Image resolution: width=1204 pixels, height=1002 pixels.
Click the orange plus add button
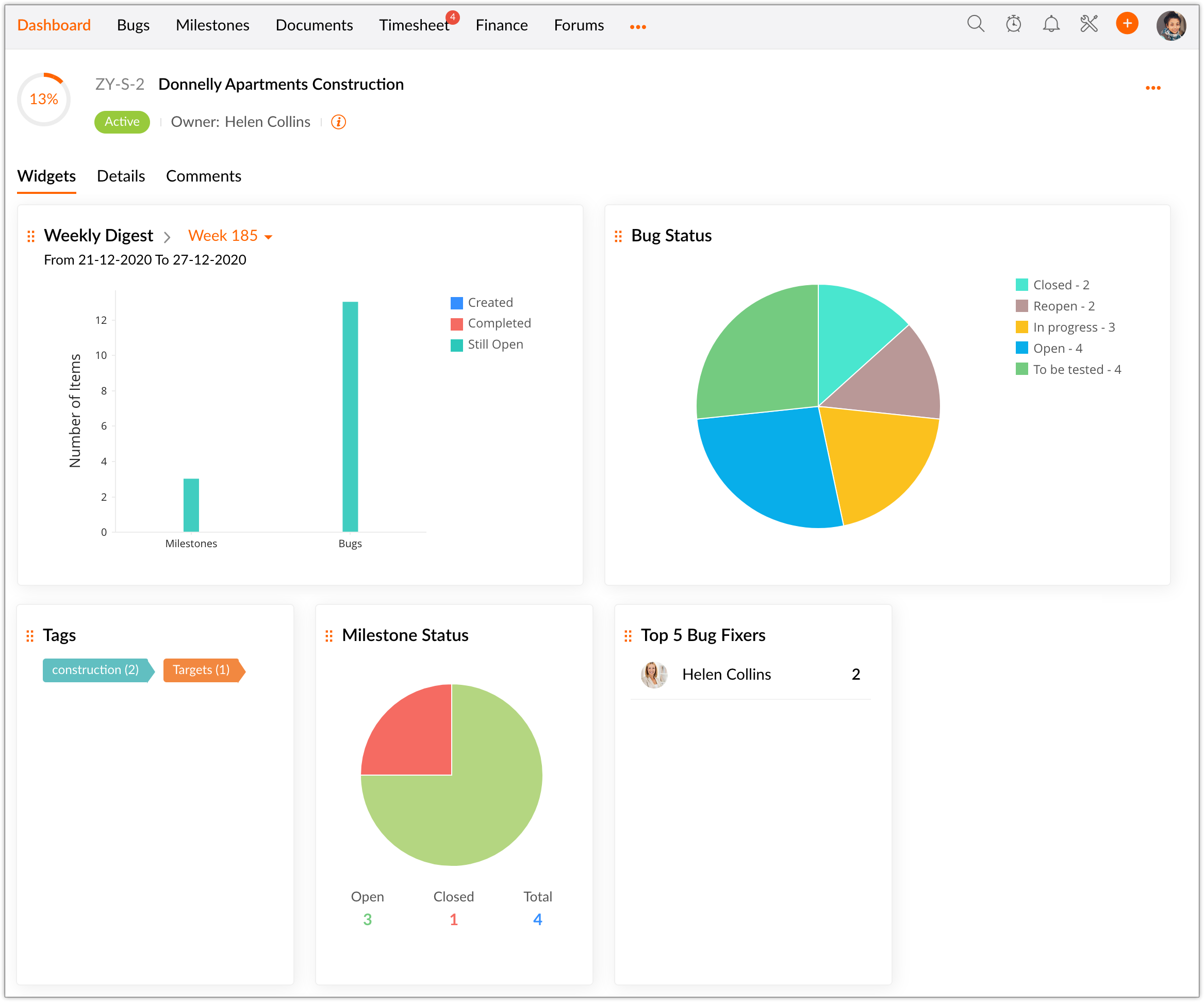pyautogui.click(x=1127, y=24)
